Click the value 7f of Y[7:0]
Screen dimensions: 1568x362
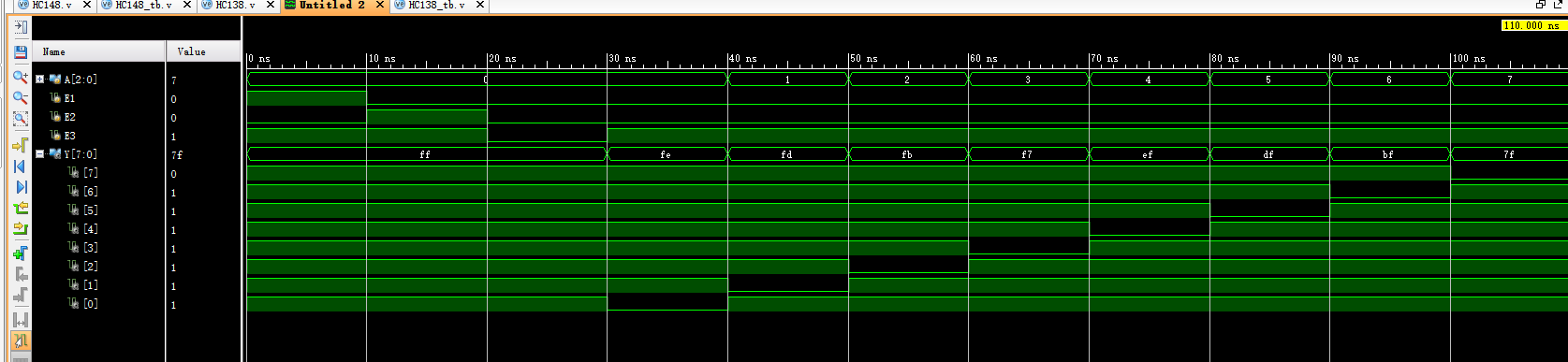click(x=177, y=155)
